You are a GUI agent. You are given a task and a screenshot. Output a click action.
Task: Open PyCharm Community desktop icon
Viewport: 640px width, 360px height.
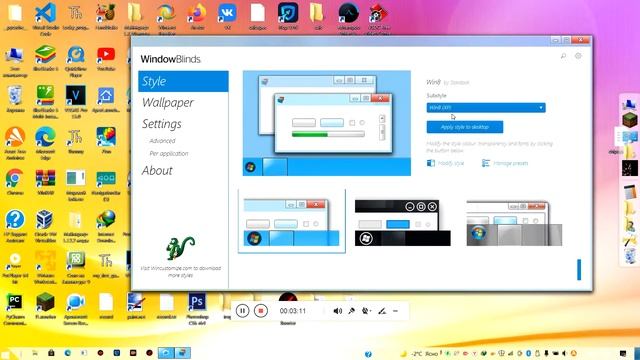(x=15, y=309)
